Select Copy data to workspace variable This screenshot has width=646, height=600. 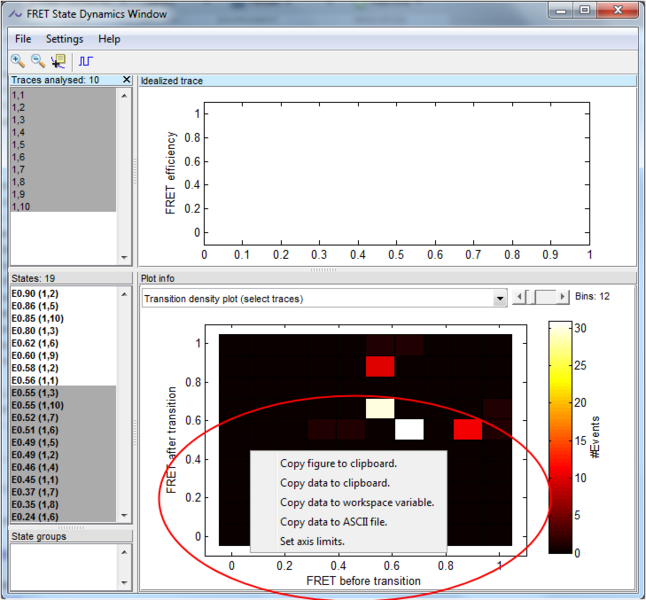[x=356, y=502]
